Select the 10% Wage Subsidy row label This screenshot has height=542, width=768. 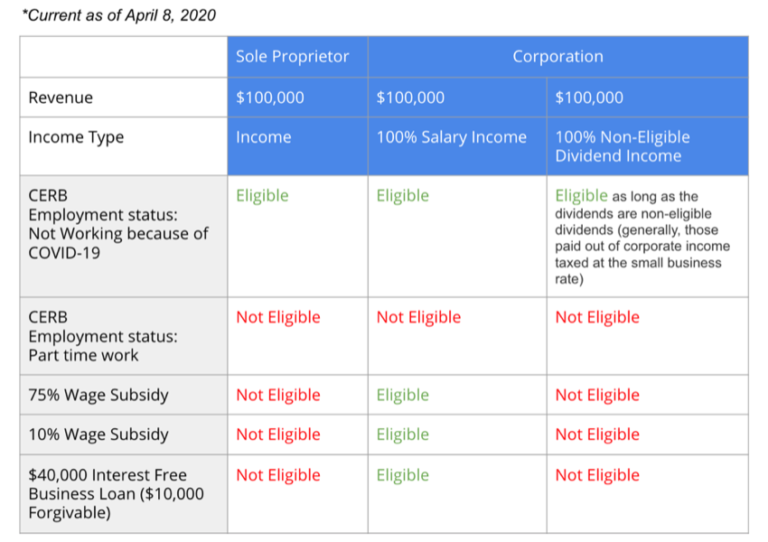[98, 434]
